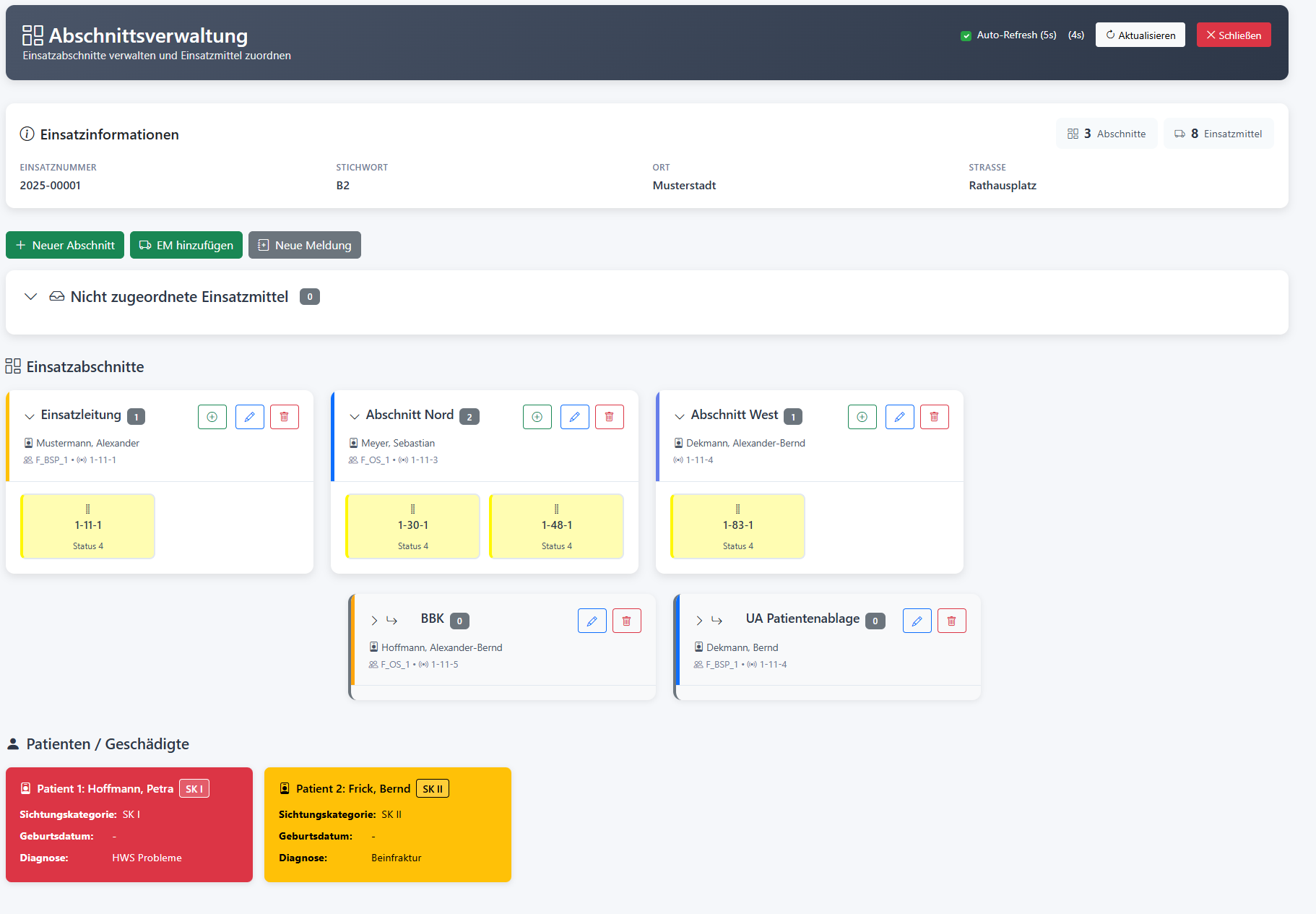The width and height of the screenshot is (1316, 914).
Task: Click the add icon in Abschnitt West
Action: coord(862,417)
